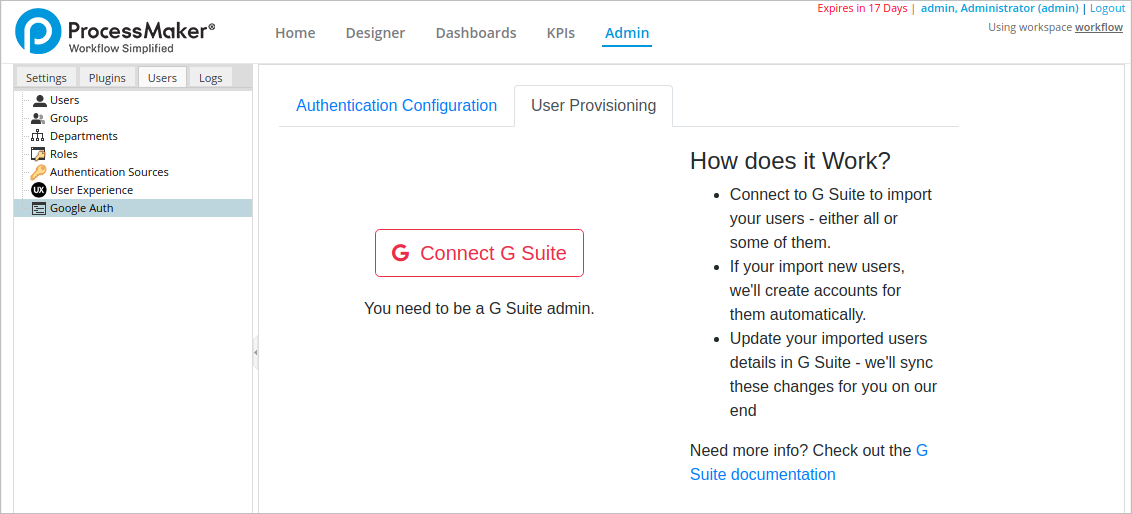The width and height of the screenshot is (1132, 514).
Task: Open the Dashboards menu
Action: coord(476,33)
